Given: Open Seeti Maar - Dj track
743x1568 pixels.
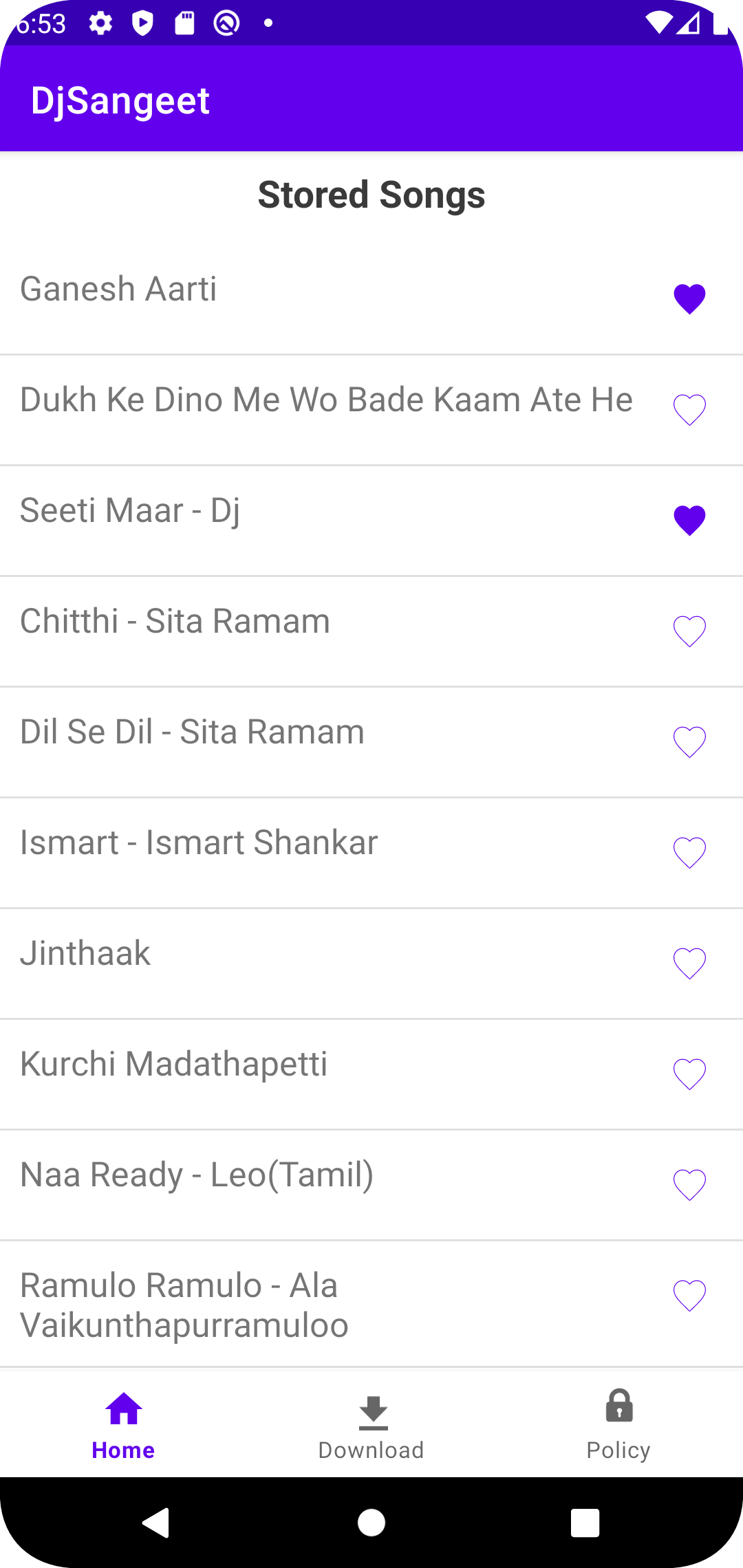Looking at the screenshot, I should (x=129, y=510).
